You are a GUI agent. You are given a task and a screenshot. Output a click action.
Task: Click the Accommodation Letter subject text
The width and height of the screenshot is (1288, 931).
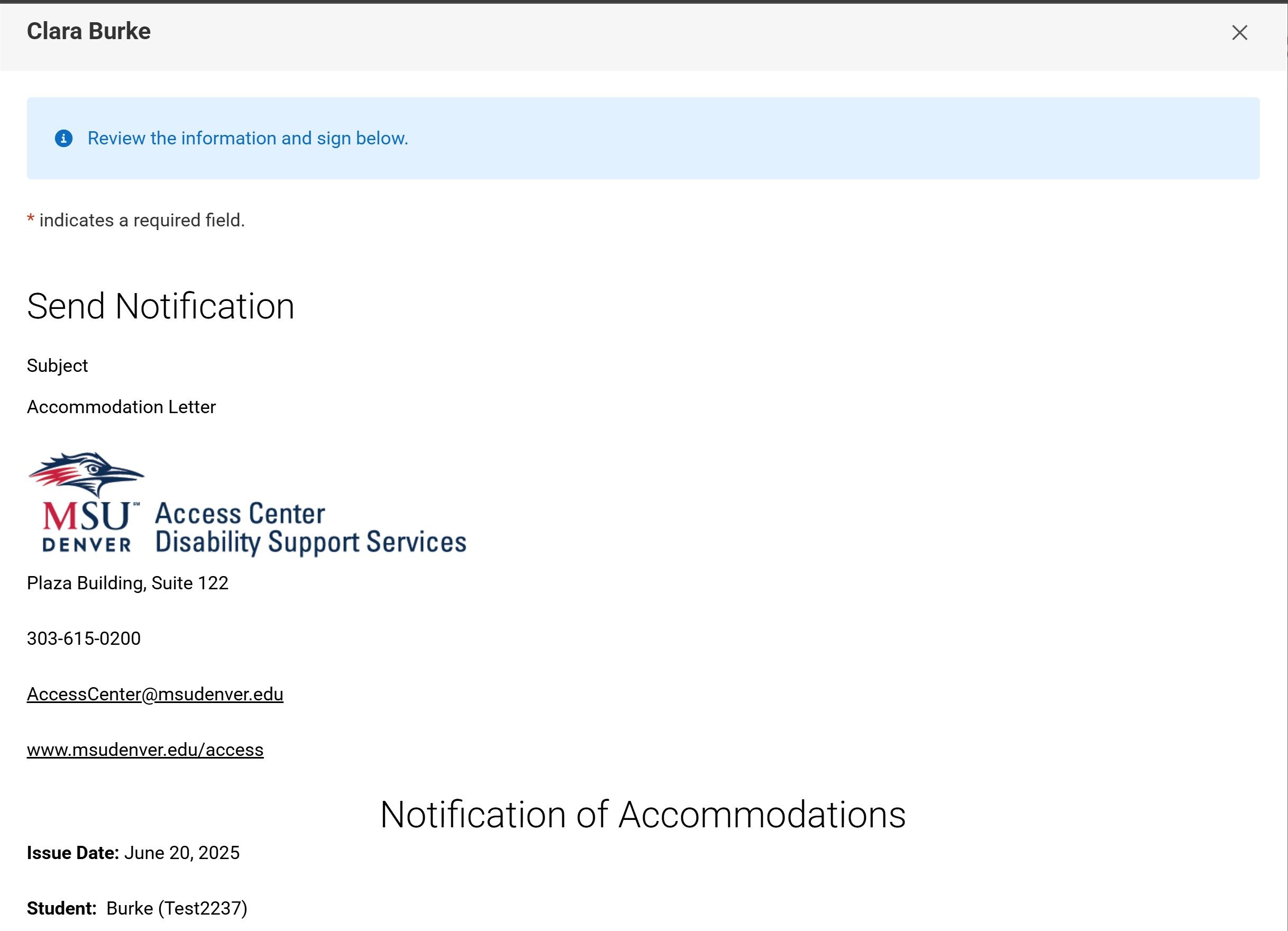click(121, 407)
